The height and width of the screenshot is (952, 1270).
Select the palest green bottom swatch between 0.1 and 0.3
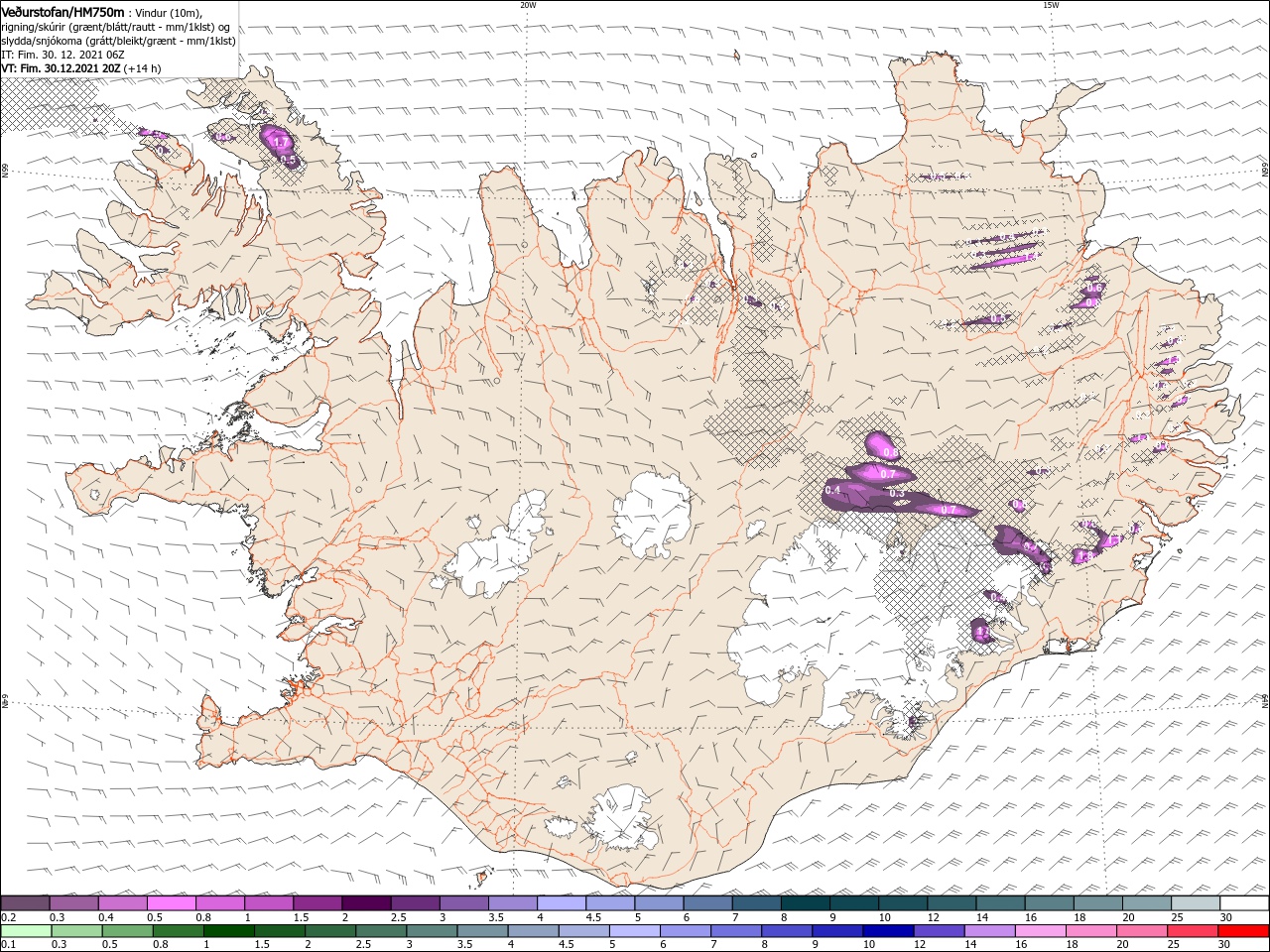point(26,931)
